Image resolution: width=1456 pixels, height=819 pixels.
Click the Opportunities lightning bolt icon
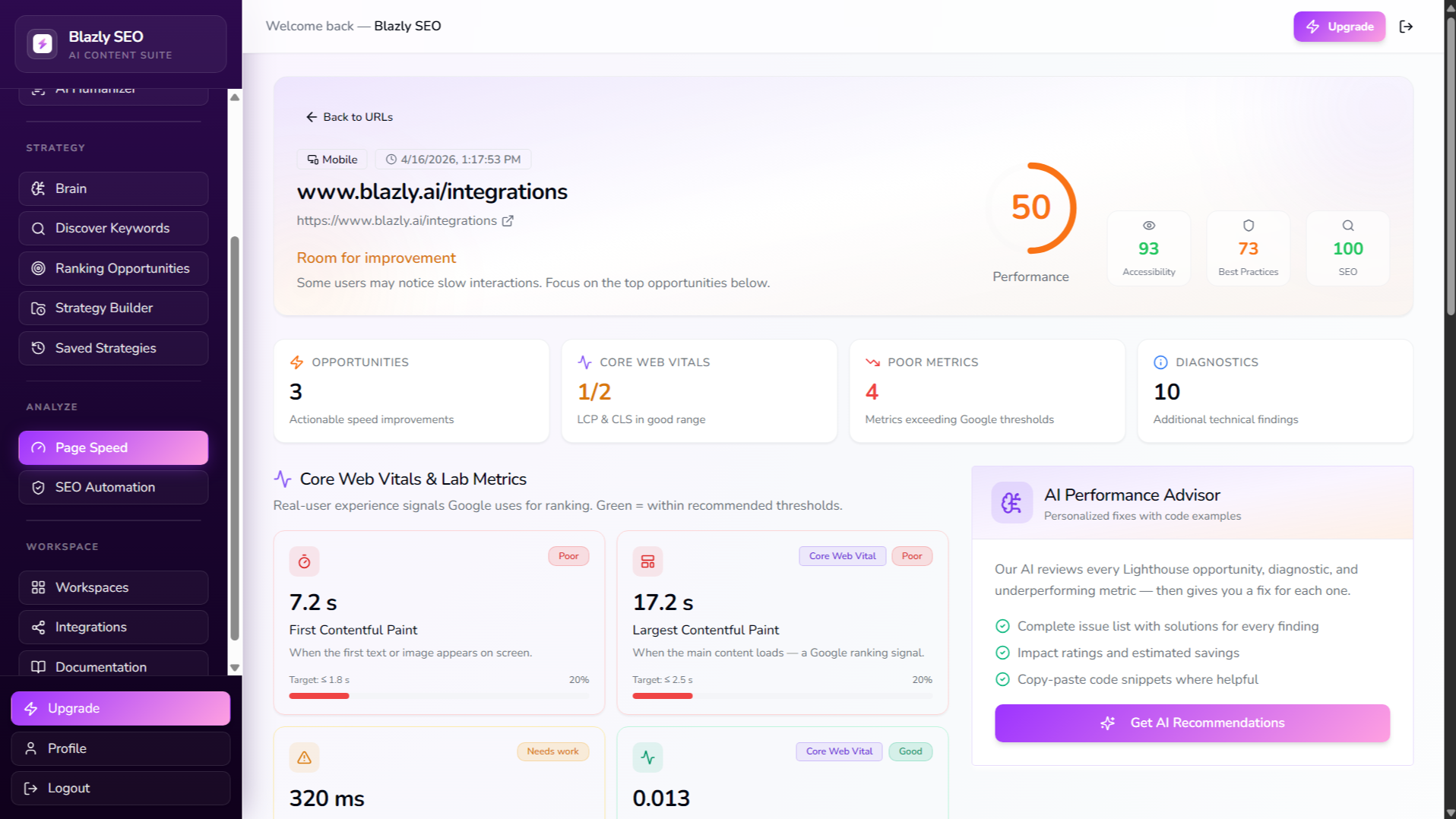click(x=296, y=362)
